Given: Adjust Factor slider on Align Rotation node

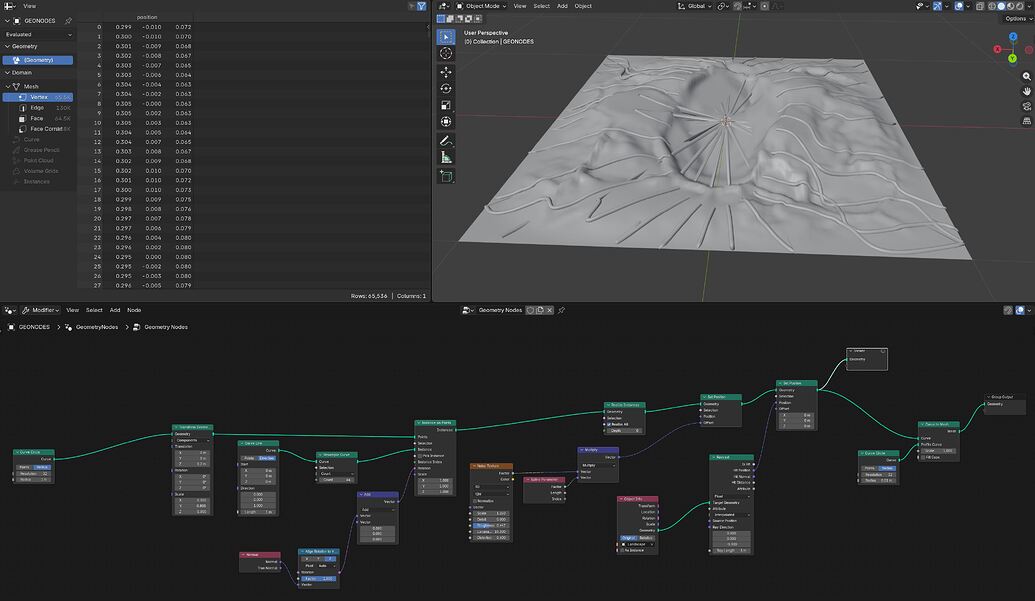Looking at the screenshot, I should 319,579.
